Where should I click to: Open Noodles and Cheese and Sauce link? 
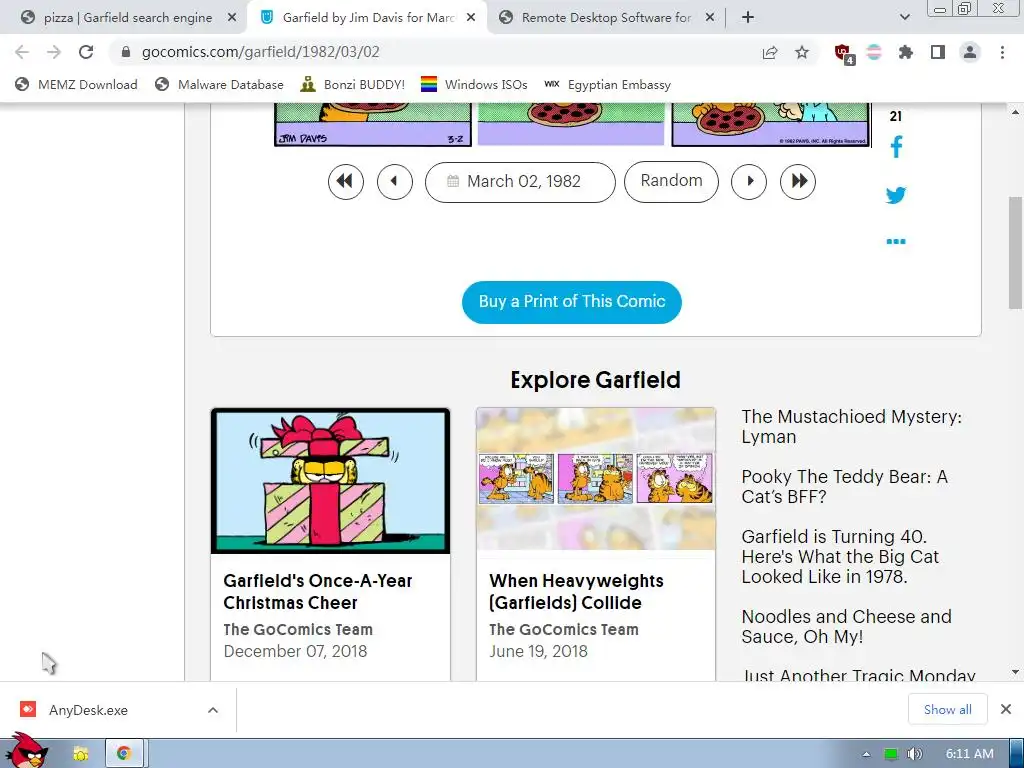pos(846,626)
